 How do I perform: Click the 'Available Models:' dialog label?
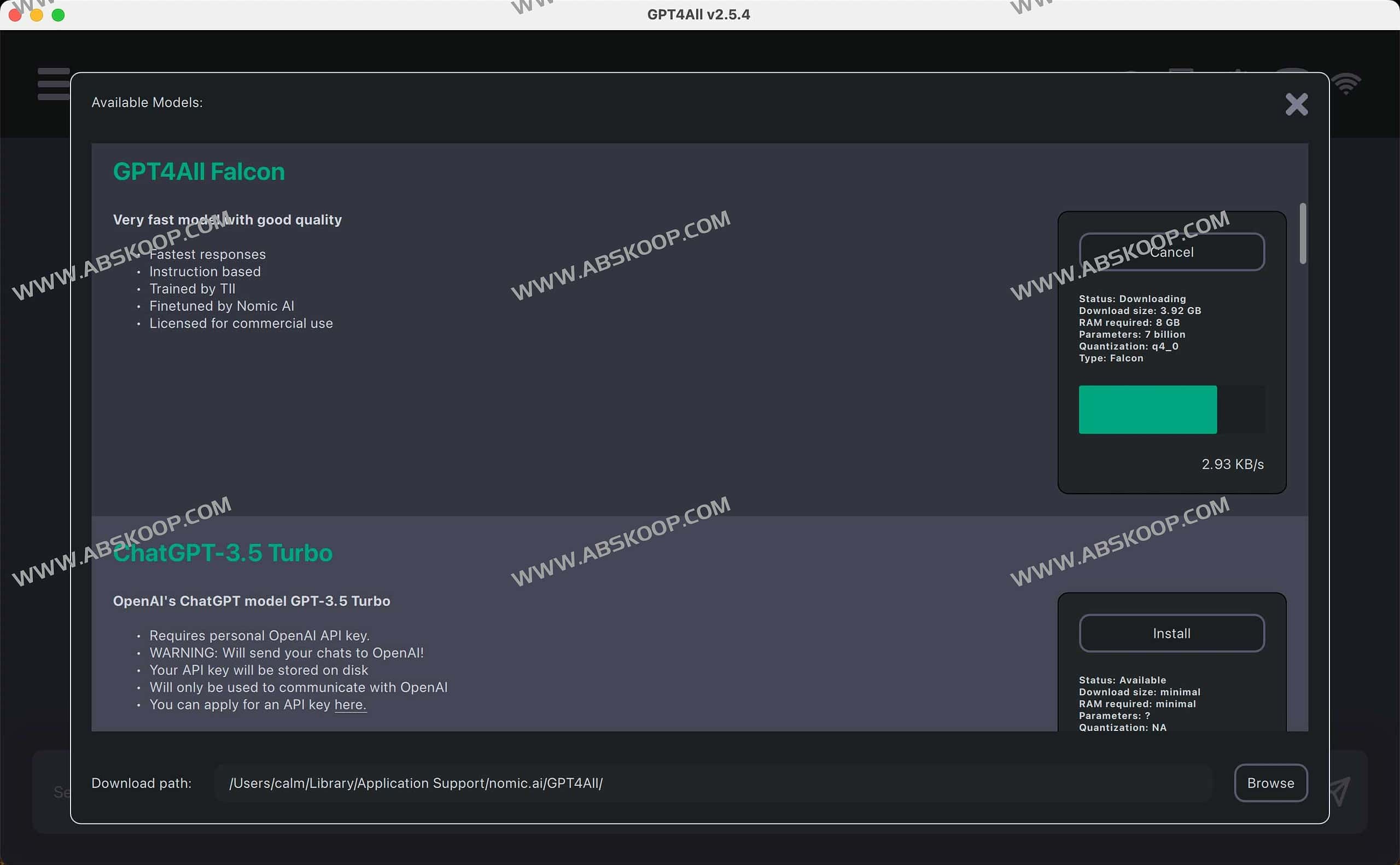click(147, 102)
